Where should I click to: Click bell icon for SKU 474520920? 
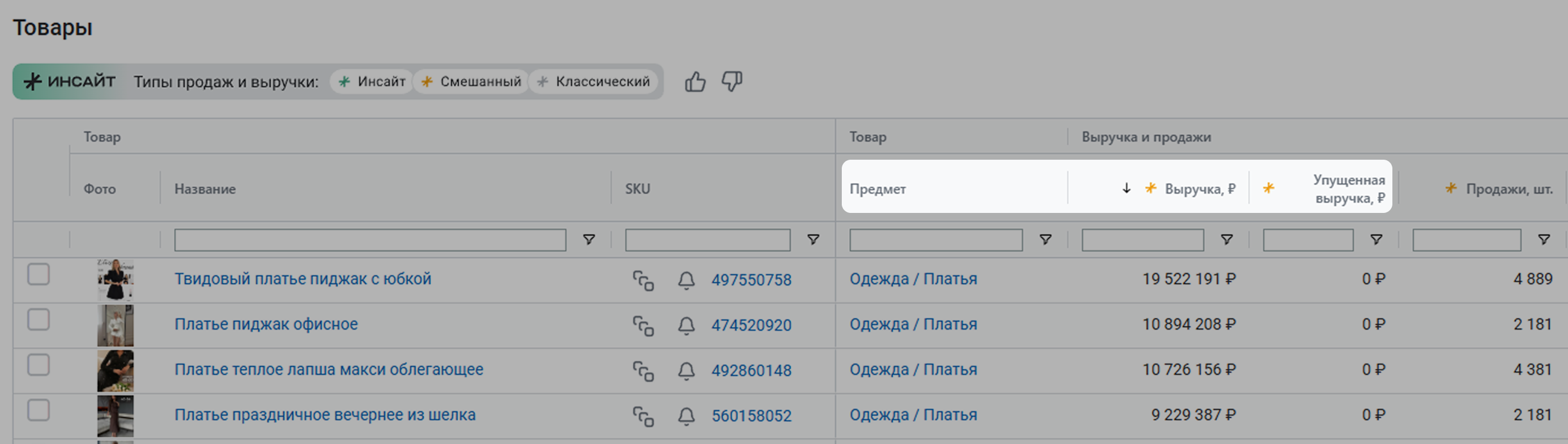click(x=686, y=326)
